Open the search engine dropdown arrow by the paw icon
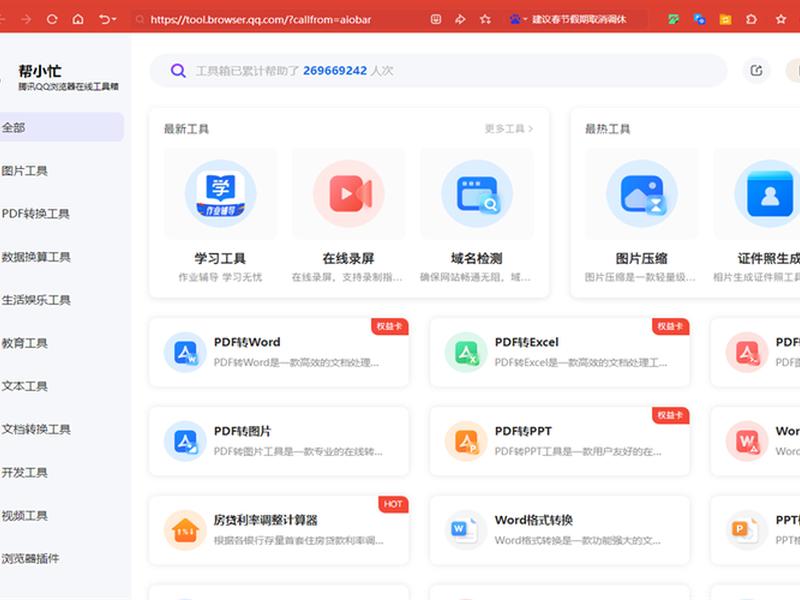Screen dimensions: 800x600 [525, 19]
